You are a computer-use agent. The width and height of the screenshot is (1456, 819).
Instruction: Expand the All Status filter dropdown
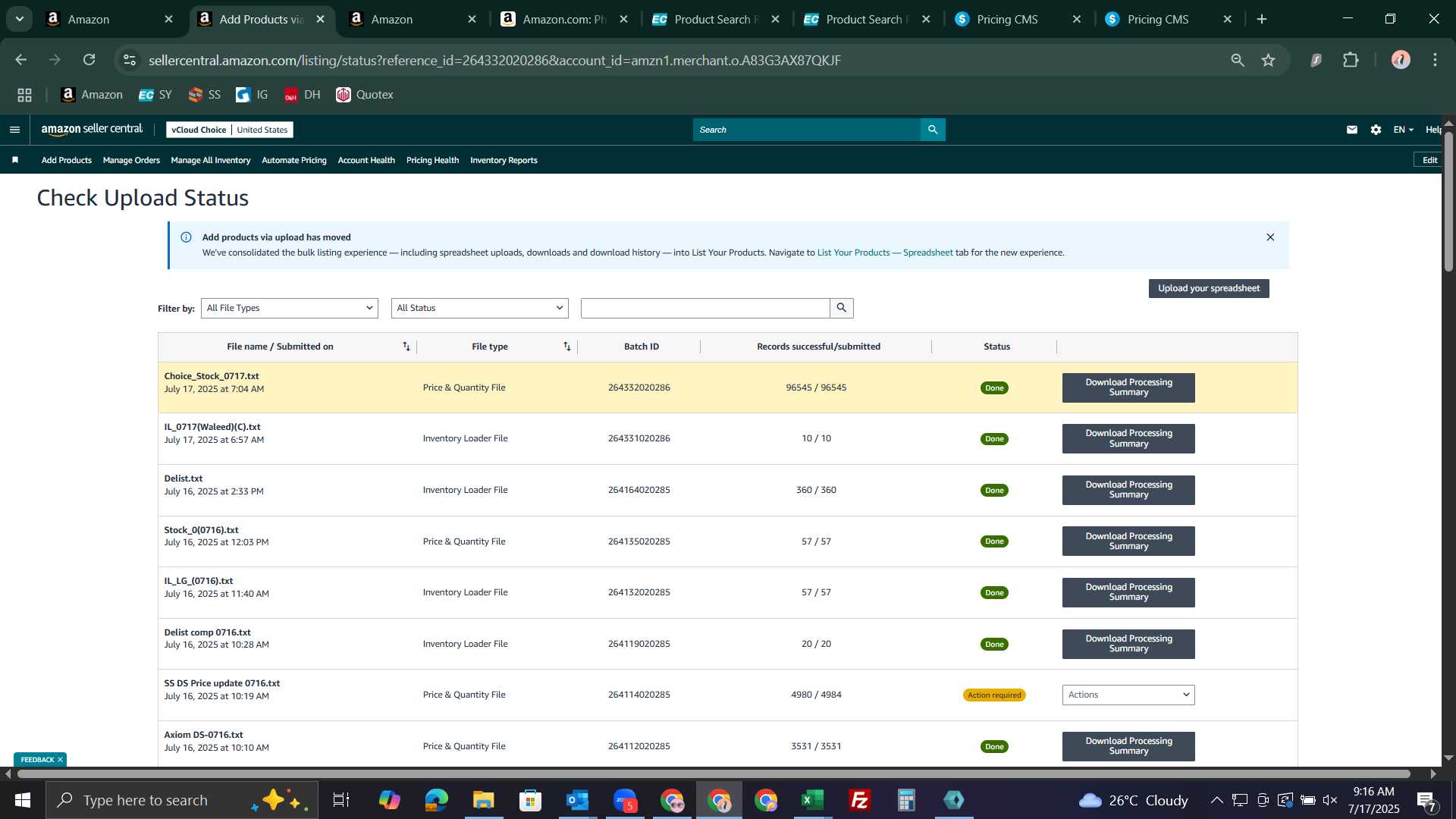[x=480, y=308]
